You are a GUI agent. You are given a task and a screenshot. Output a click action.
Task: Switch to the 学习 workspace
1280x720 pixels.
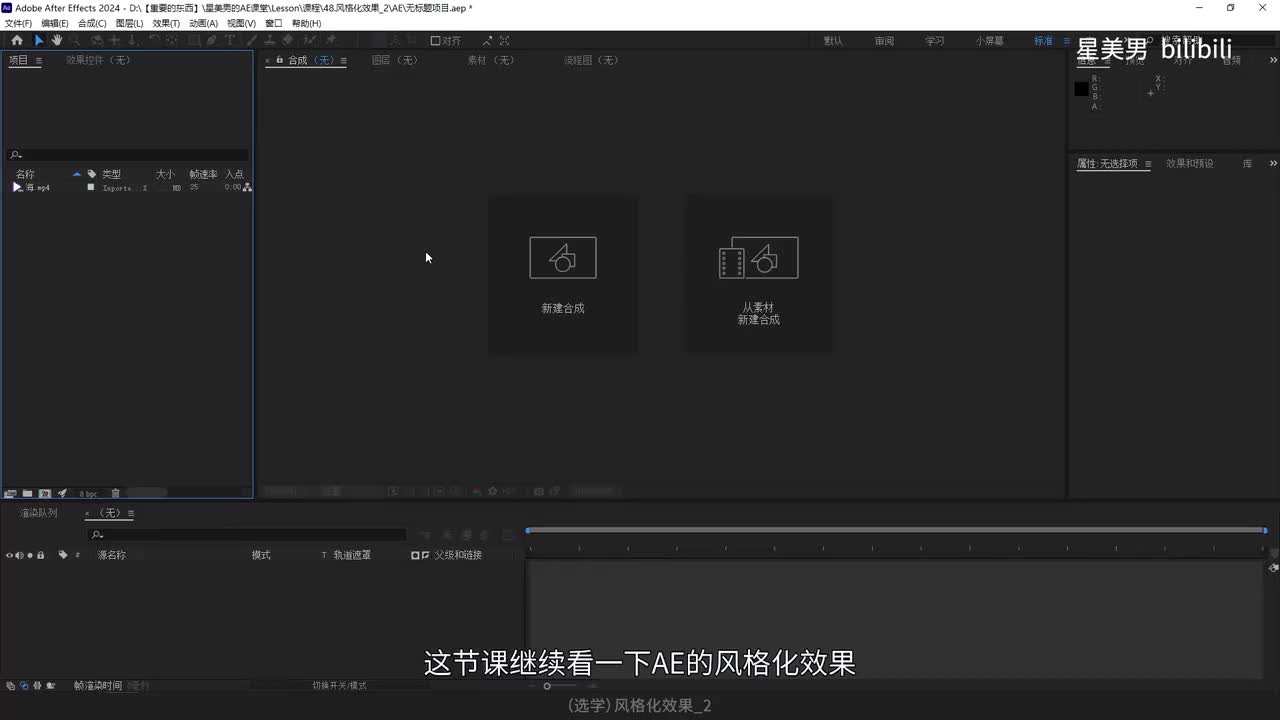tap(934, 41)
